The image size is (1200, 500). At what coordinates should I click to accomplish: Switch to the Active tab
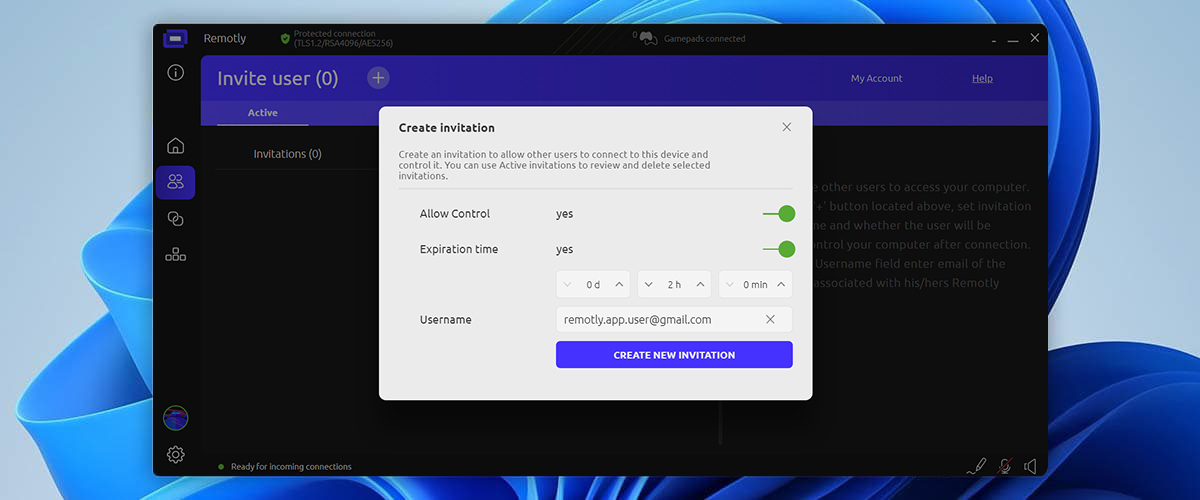tap(263, 113)
